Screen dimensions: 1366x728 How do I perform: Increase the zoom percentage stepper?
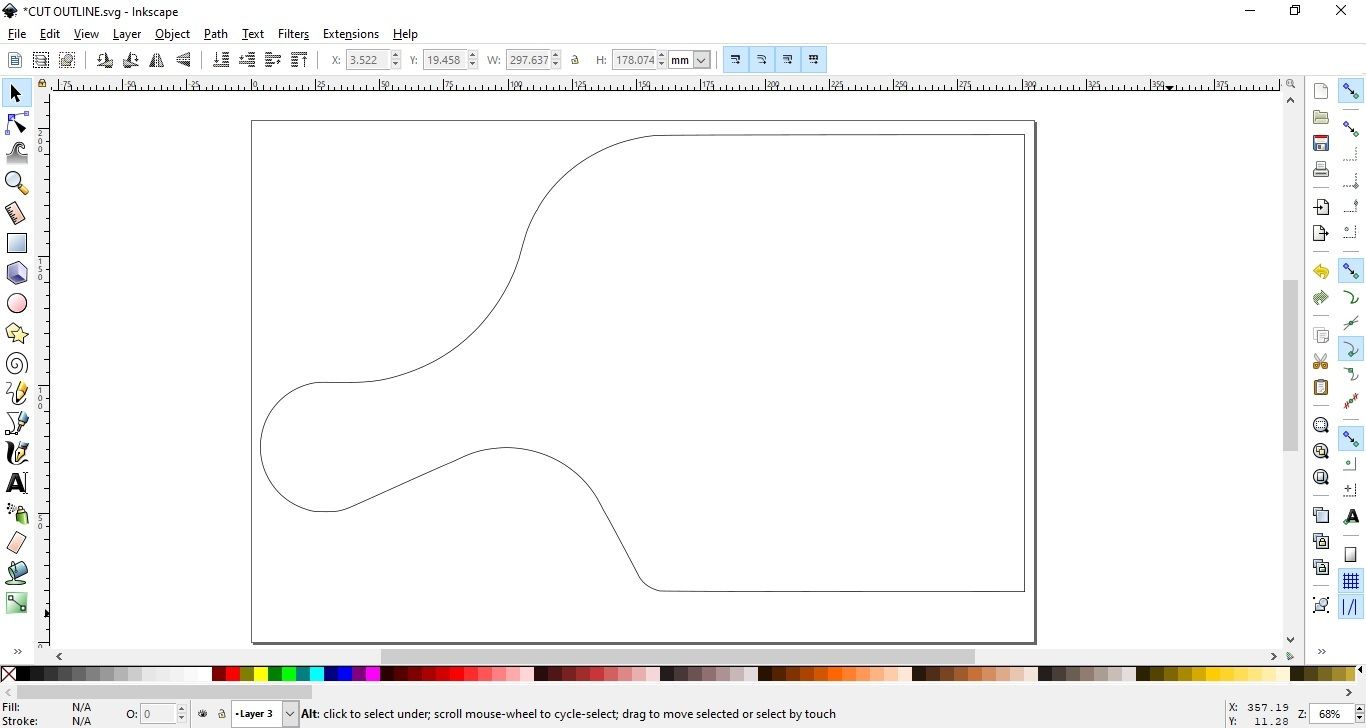tap(1358, 709)
